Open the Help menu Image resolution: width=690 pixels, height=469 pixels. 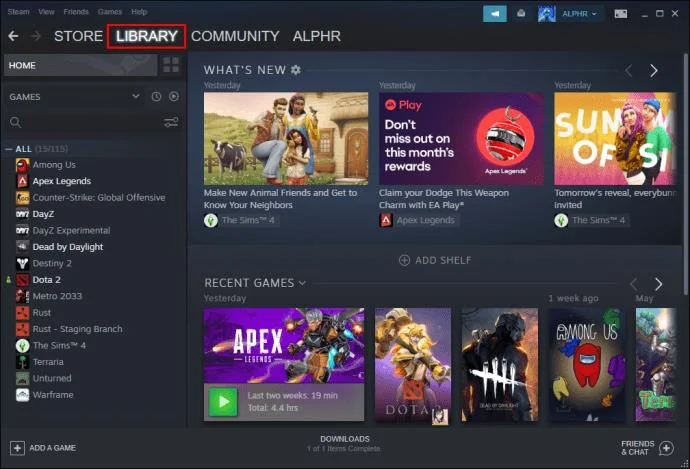pos(139,11)
